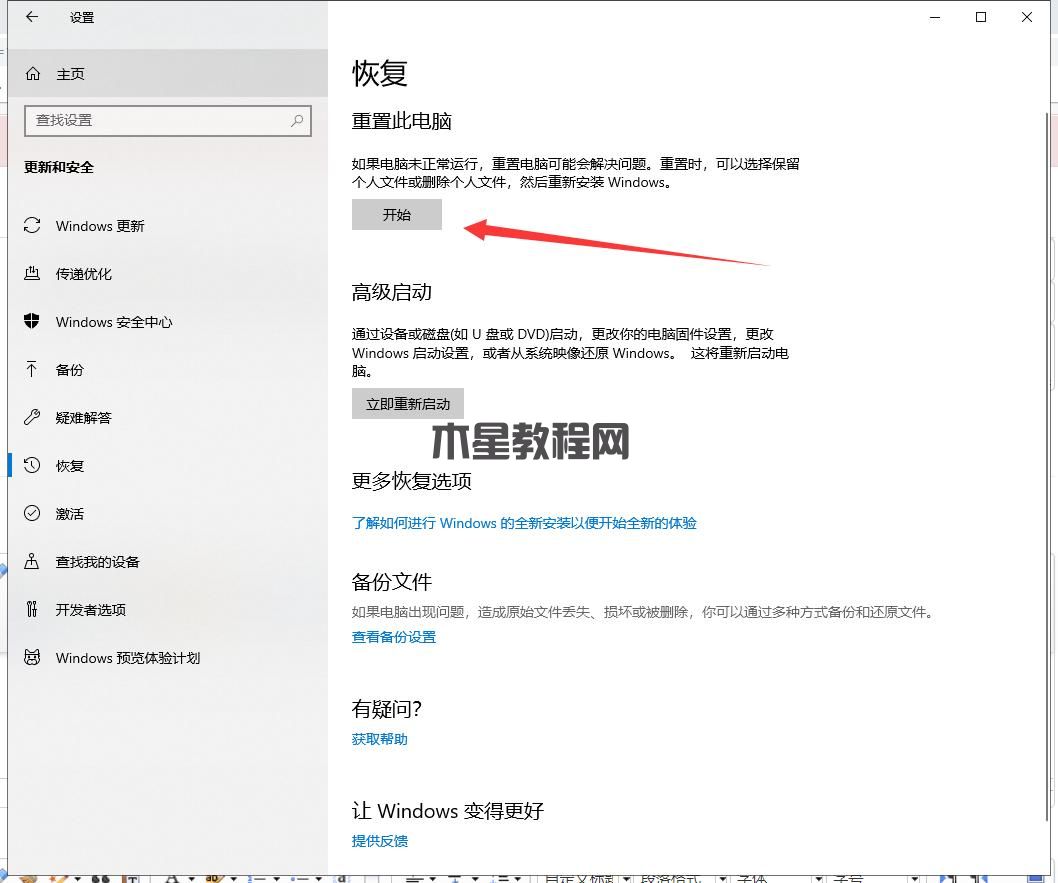Viewport: 1058px width, 883px height.
Task: Open the 激活 page
Action: [x=167, y=513]
